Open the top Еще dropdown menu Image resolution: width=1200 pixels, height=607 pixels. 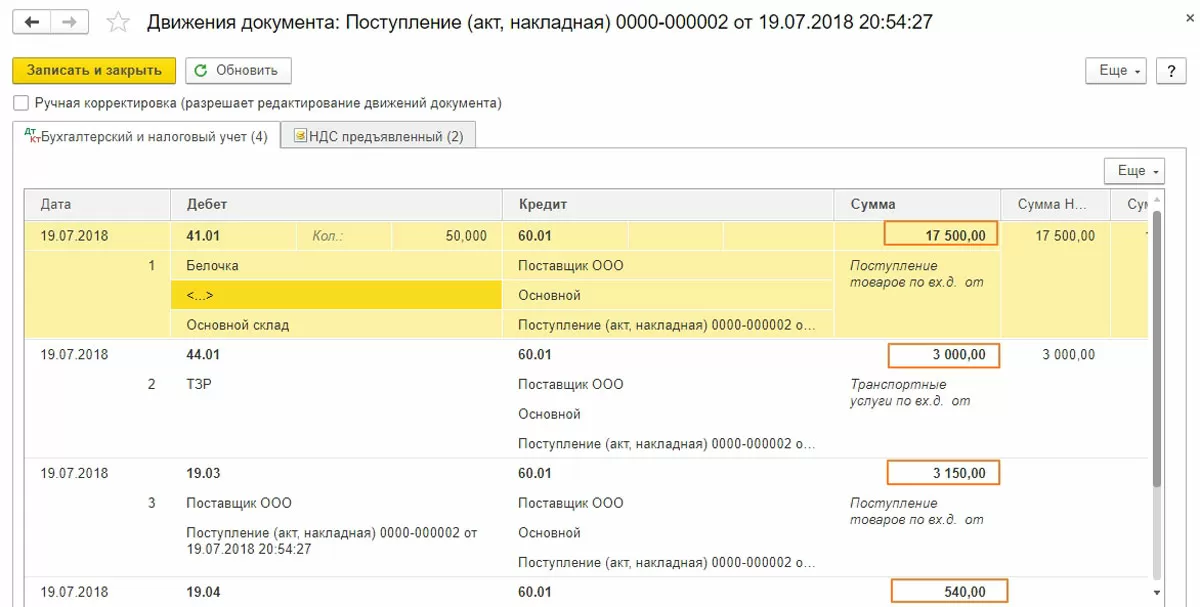1115,70
